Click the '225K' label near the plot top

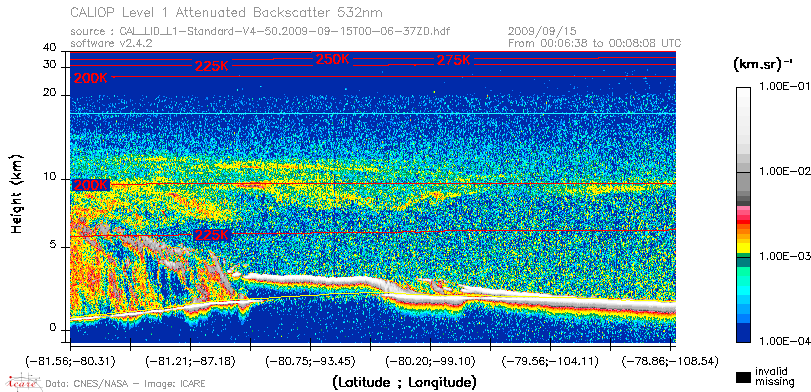click(x=212, y=67)
